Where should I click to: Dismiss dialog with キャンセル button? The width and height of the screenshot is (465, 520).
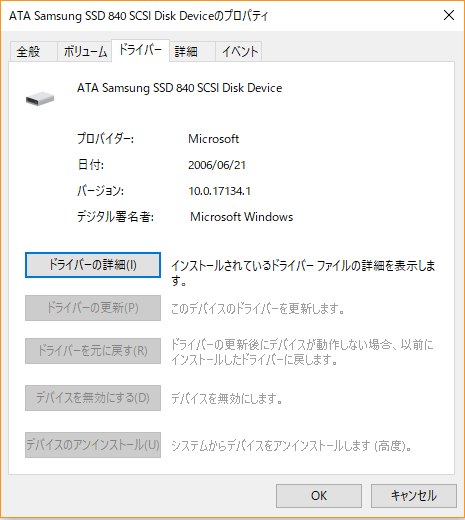click(x=414, y=496)
